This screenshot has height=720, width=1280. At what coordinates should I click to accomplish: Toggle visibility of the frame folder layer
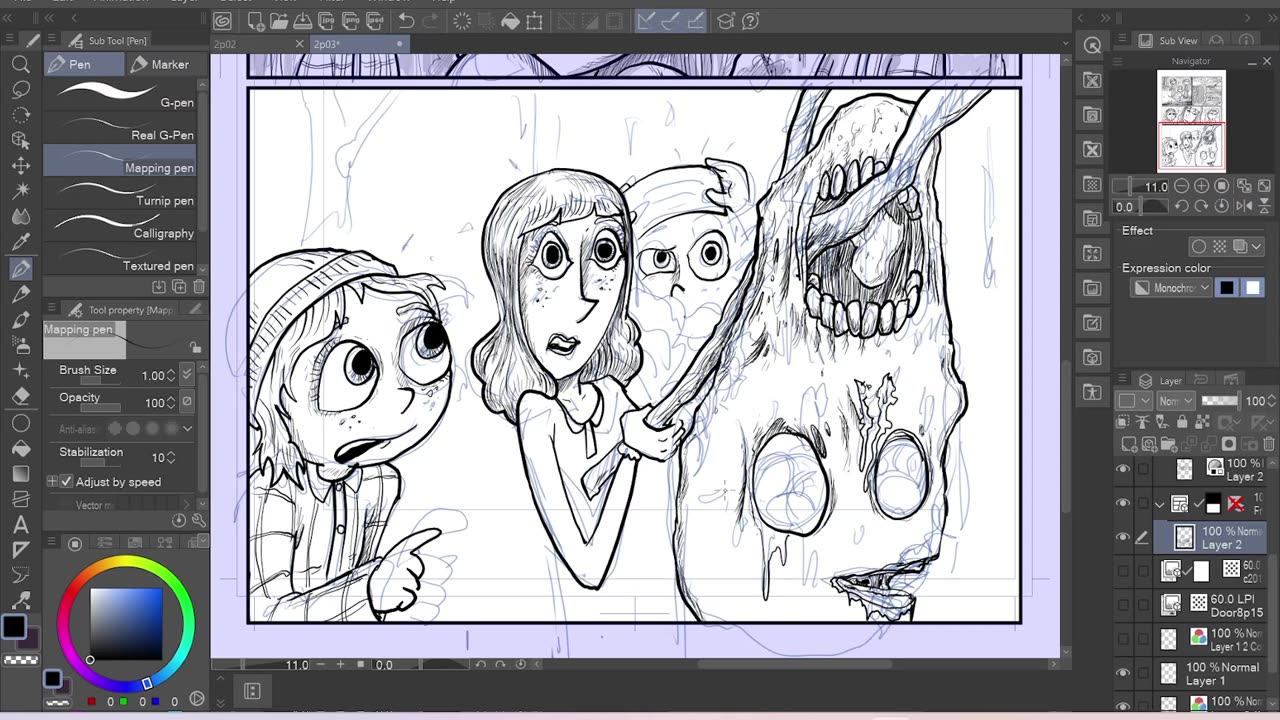[x=1123, y=504]
